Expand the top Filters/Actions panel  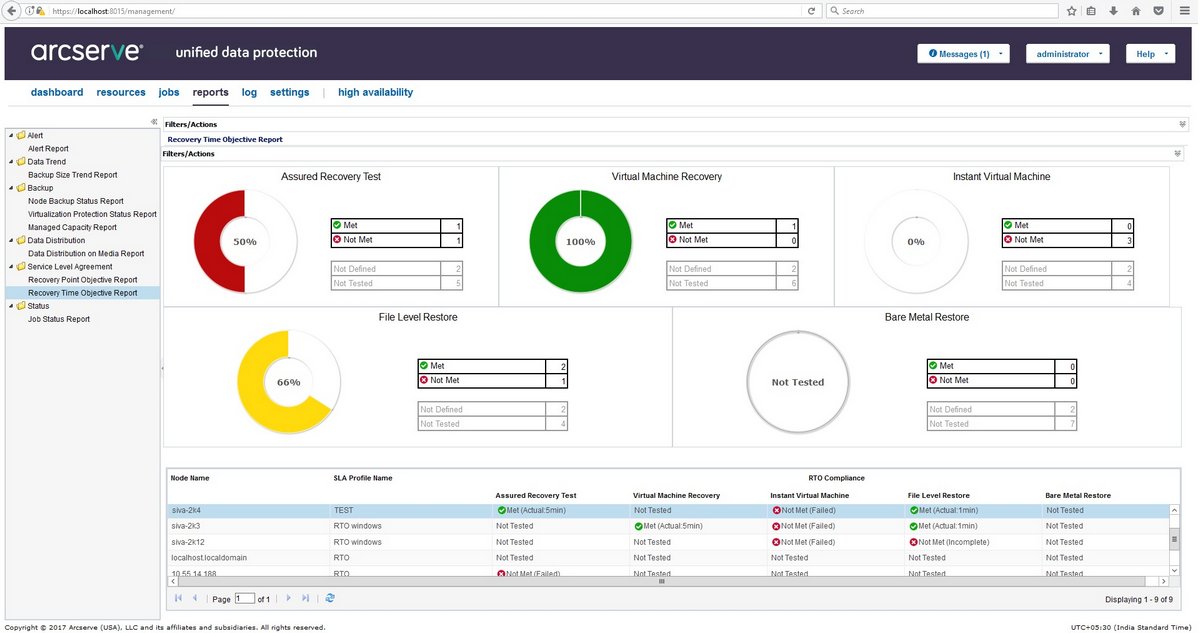tap(1183, 124)
